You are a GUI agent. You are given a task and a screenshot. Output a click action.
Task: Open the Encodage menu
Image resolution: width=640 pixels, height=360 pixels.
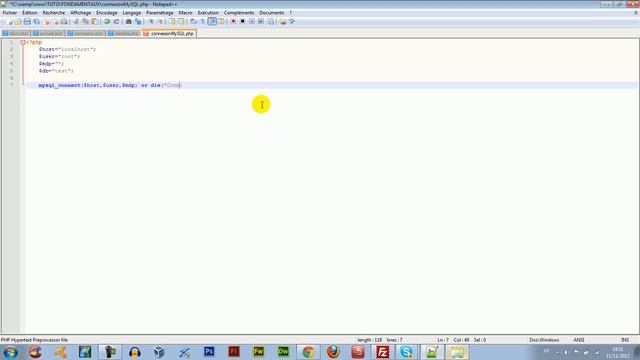point(107,13)
